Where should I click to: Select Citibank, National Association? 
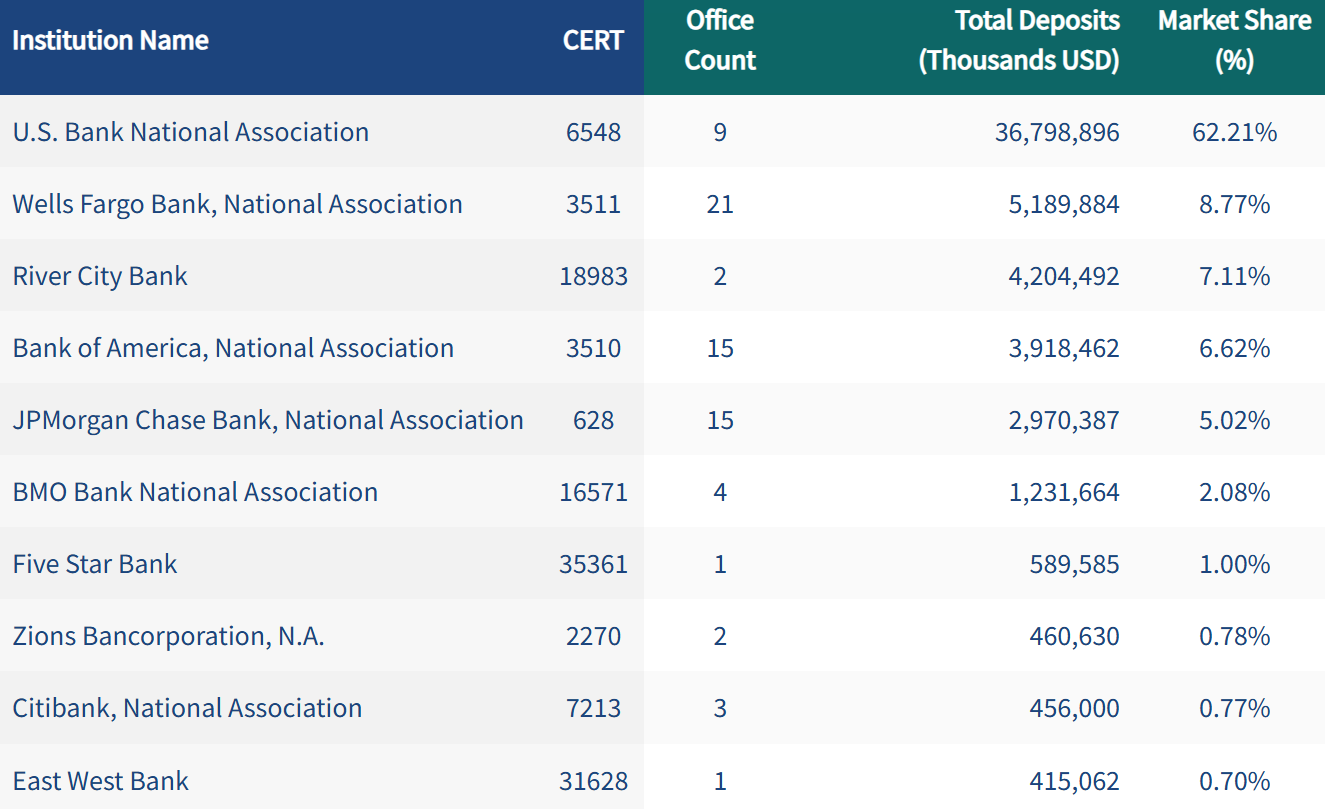click(x=188, y=708)
